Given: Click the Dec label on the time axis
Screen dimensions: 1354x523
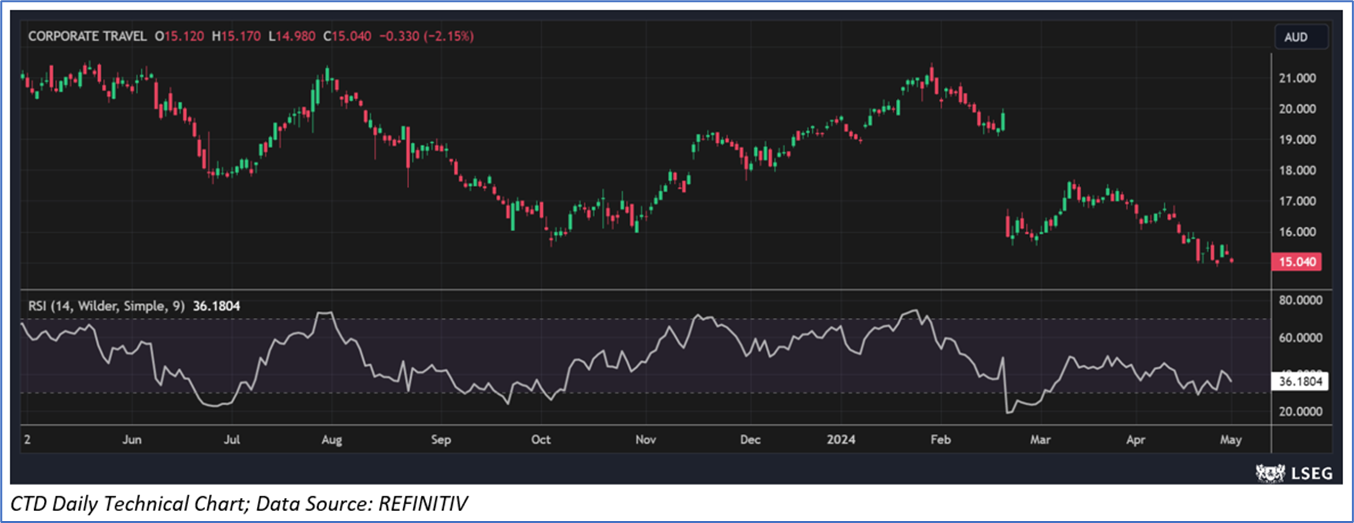Looking at the screenshot, I should (x=750, y=439).
